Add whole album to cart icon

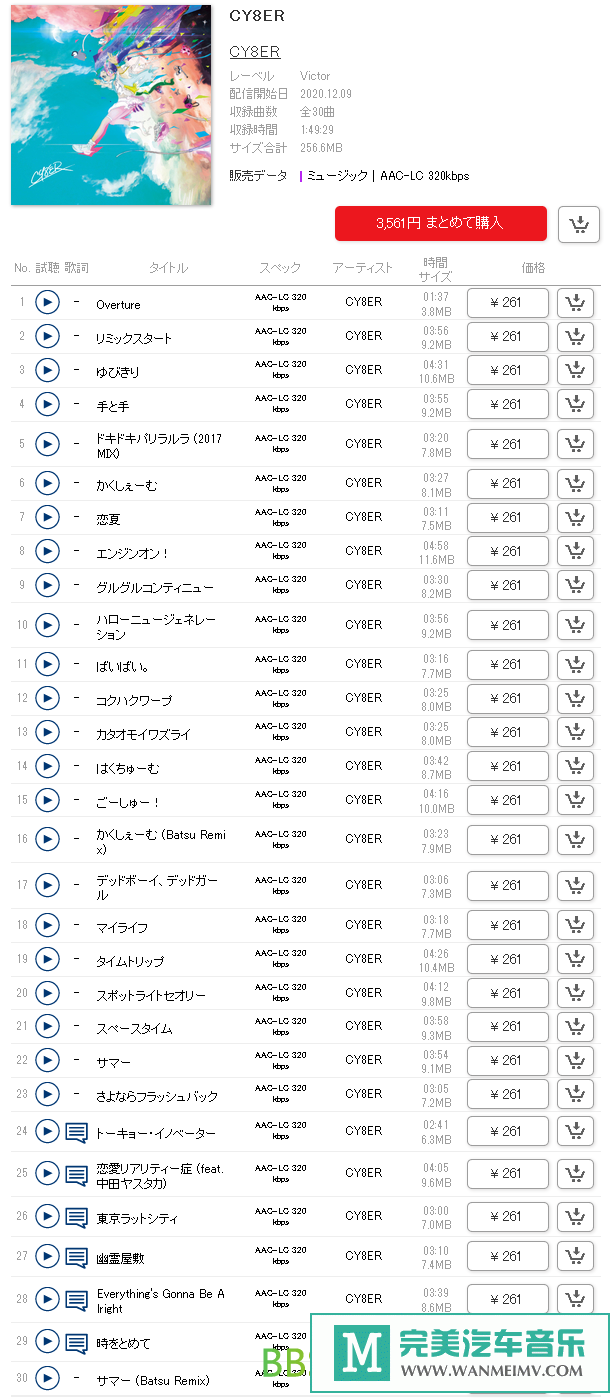click(579, 224)
